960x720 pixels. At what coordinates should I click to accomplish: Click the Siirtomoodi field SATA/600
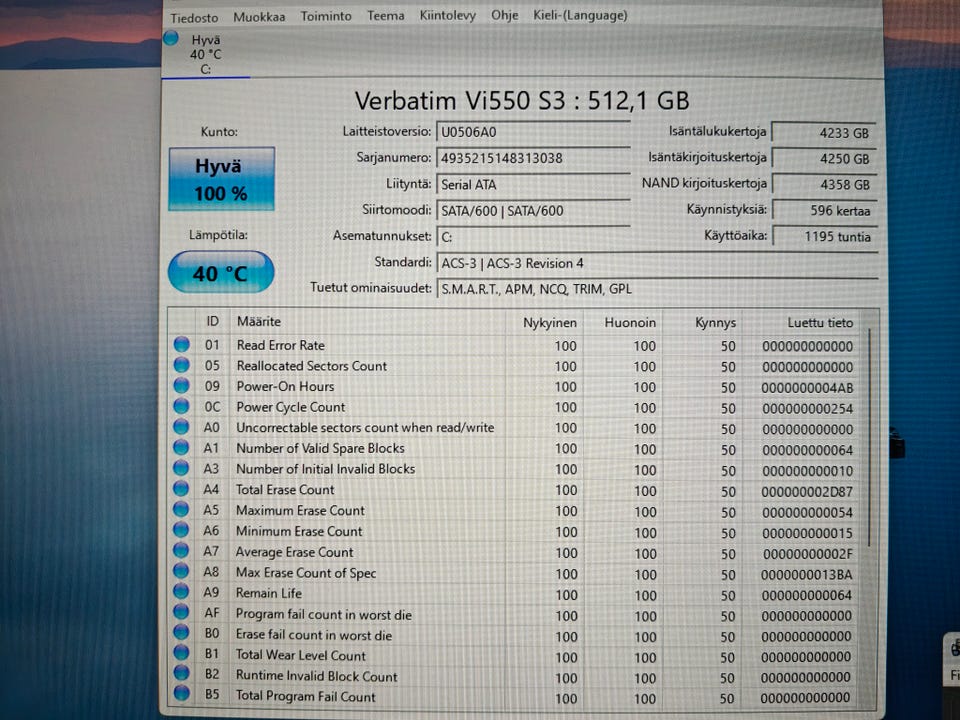533,211
